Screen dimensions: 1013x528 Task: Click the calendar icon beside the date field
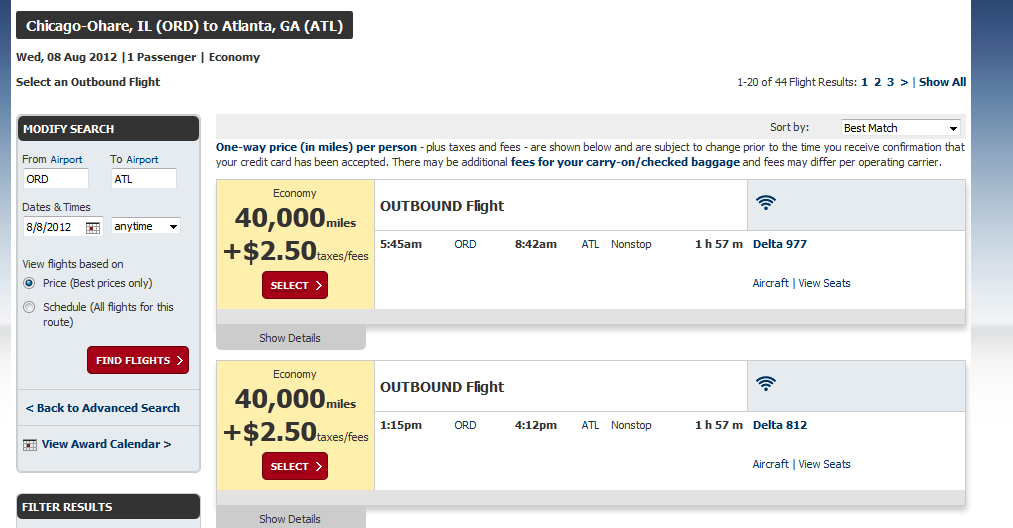pyautogui.click(x=93, y=227)
